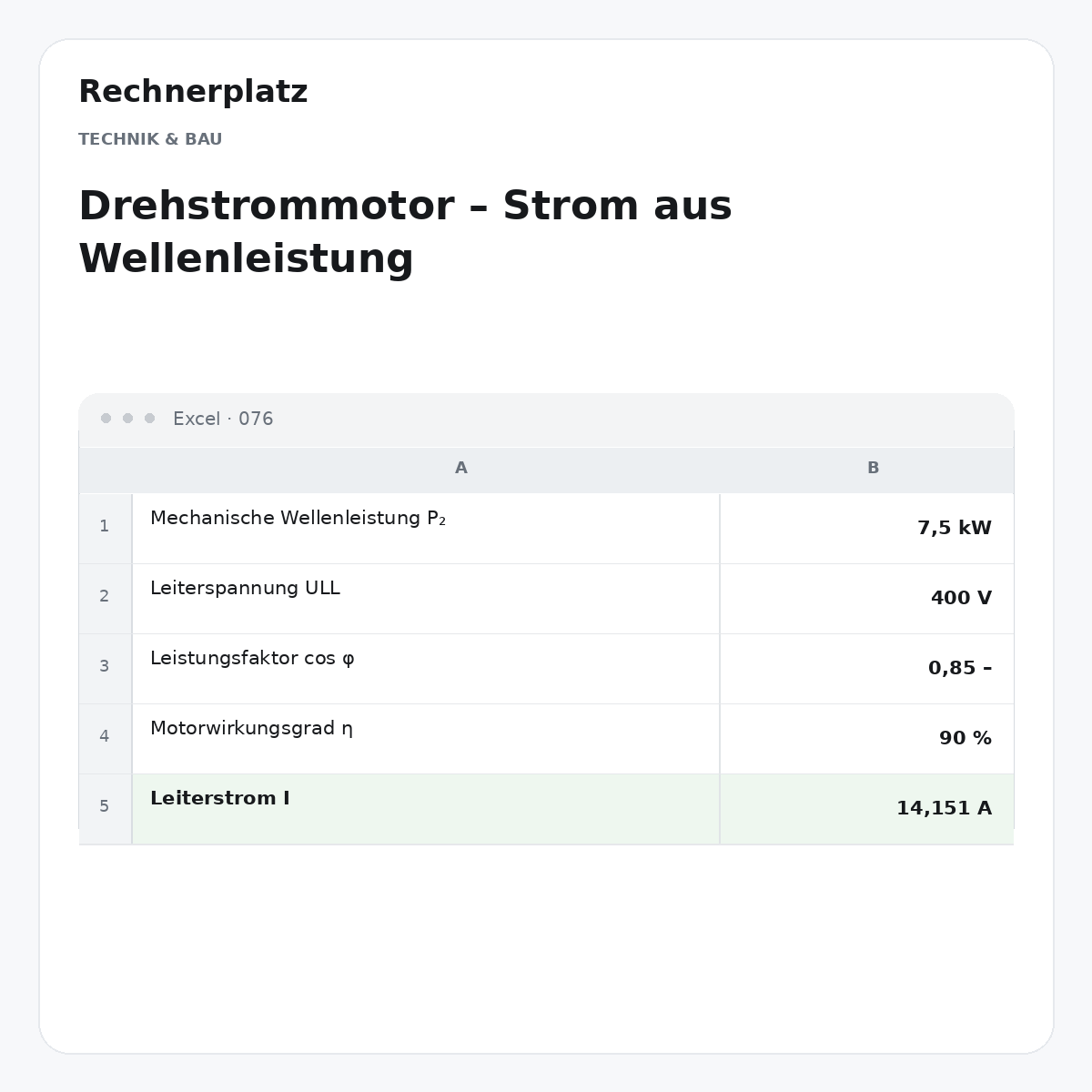Click the Excel · 076 window title
The image size is (1092, 1092).
223,419
